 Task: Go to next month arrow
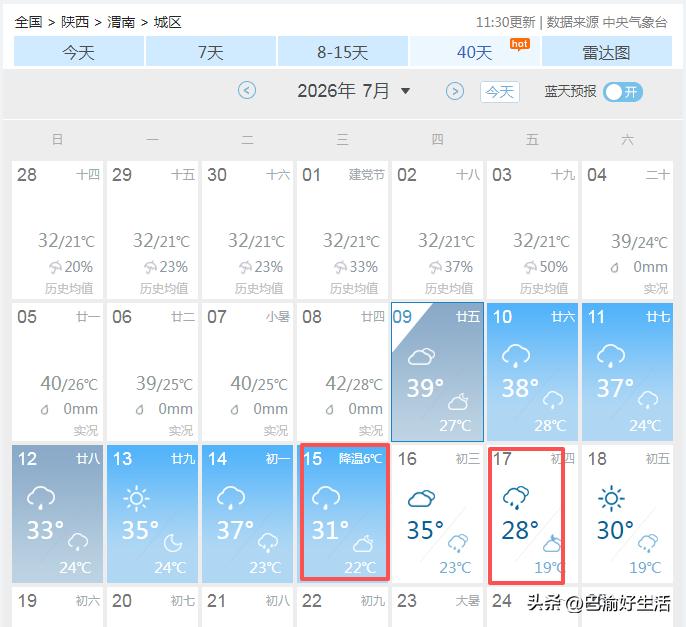pos(455,91)
